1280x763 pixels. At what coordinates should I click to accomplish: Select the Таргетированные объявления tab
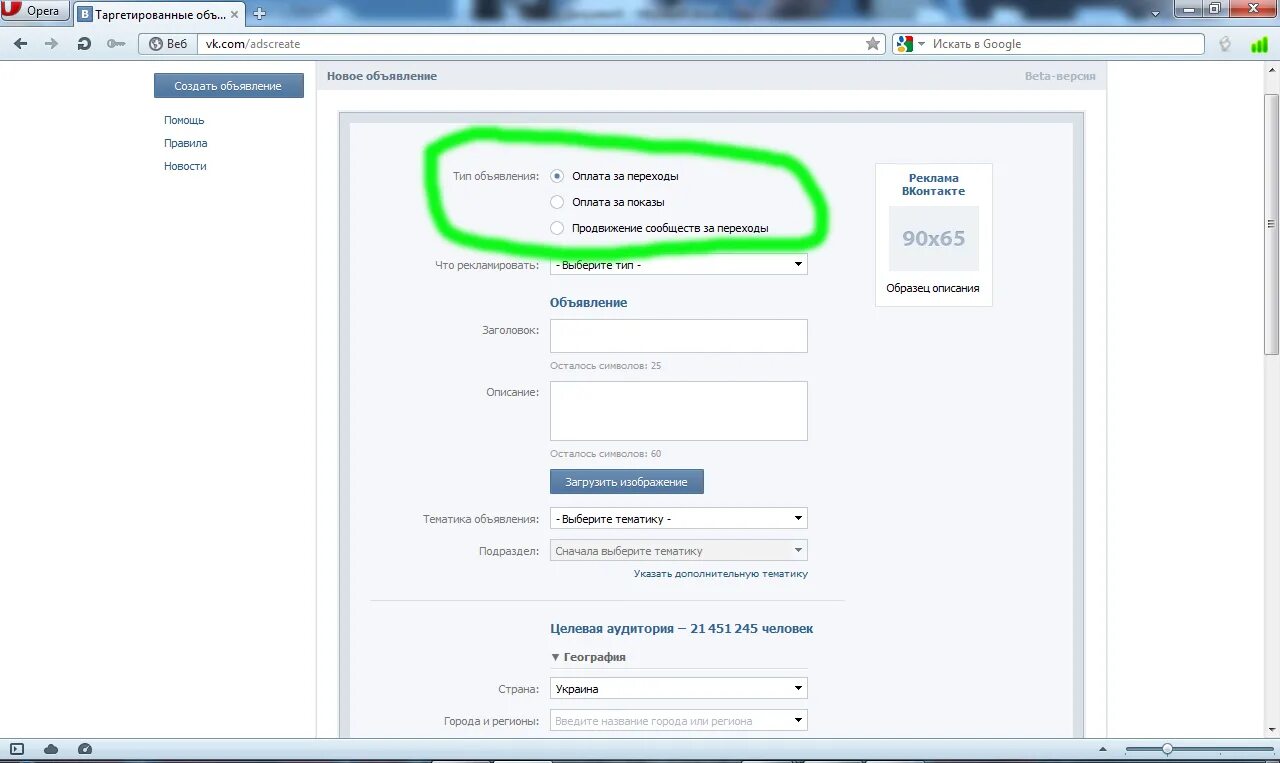[x=160, y=14]
